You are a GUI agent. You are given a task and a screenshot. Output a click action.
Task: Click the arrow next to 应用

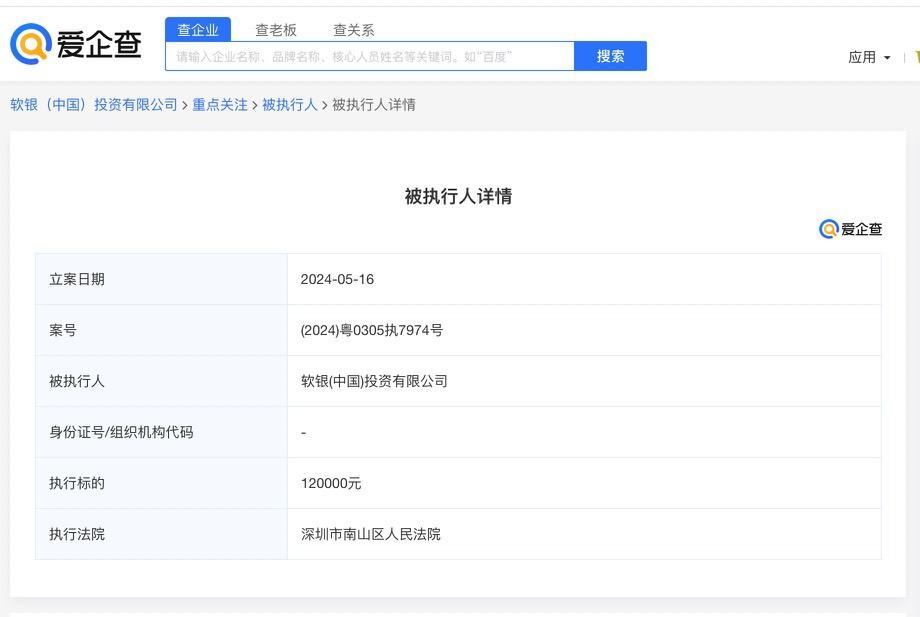[887, 58]
